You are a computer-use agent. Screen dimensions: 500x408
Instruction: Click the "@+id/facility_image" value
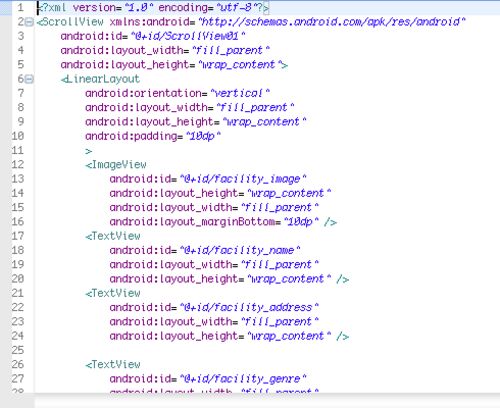point(243,179)
